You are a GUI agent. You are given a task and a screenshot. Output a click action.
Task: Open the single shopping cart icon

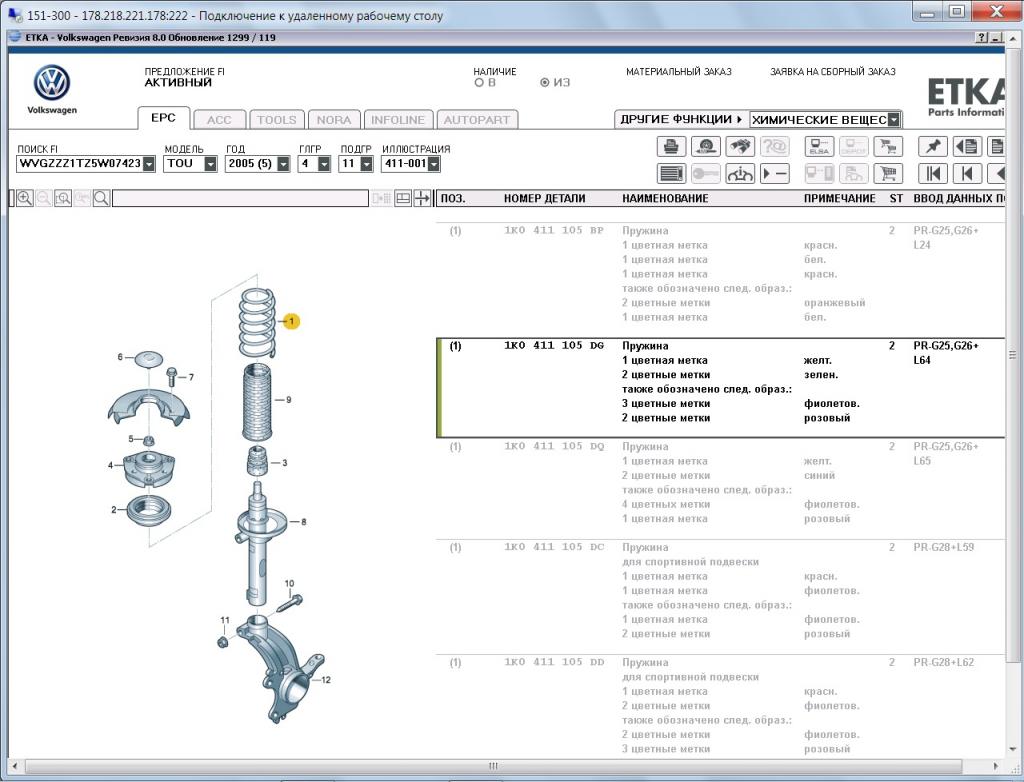[x=888, y=174]
